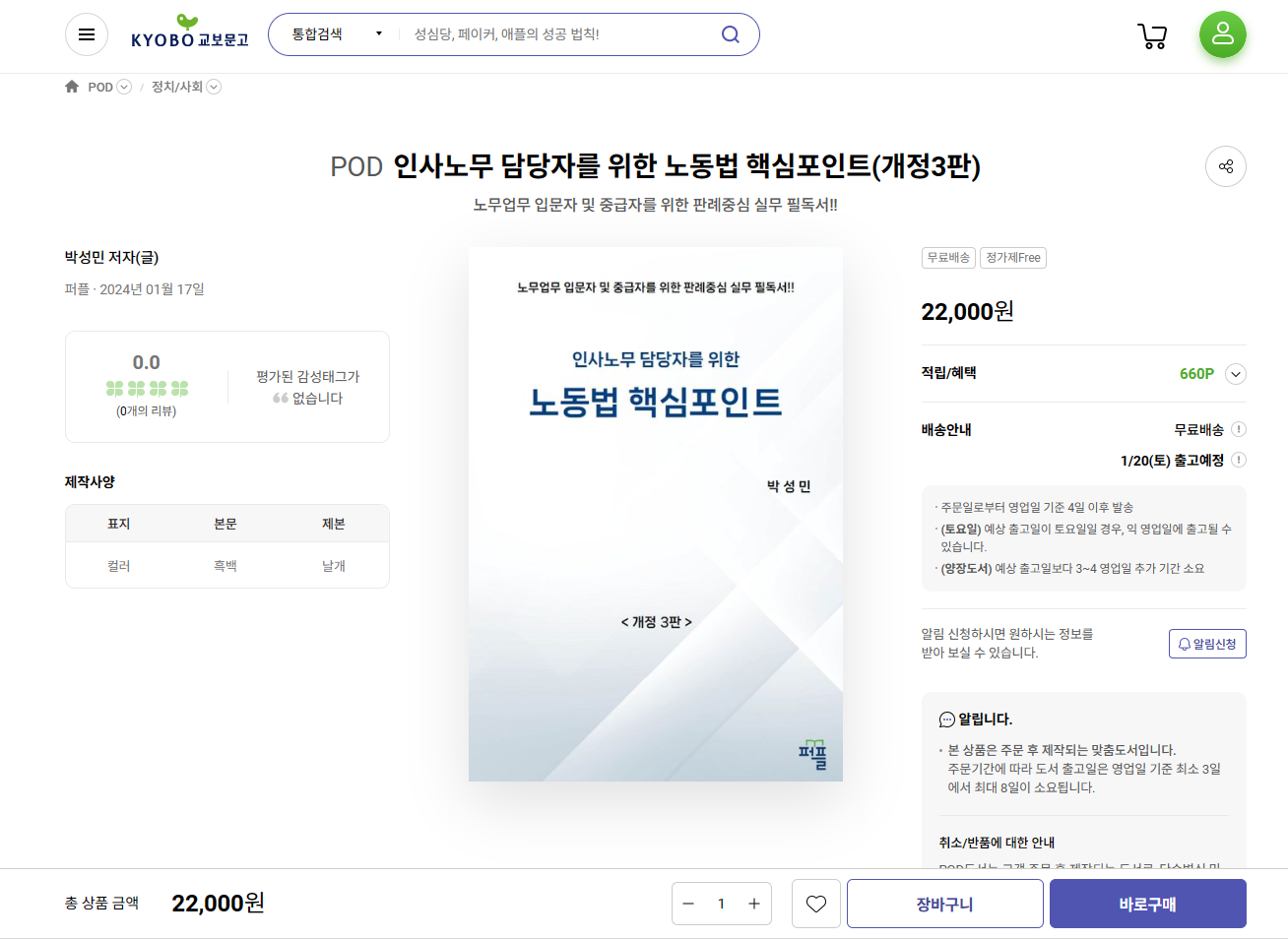The width and height of the screenshot is (1288, 939).
Task: Show info tooltip next to 출고예정 date
Action: (1239, 460)
